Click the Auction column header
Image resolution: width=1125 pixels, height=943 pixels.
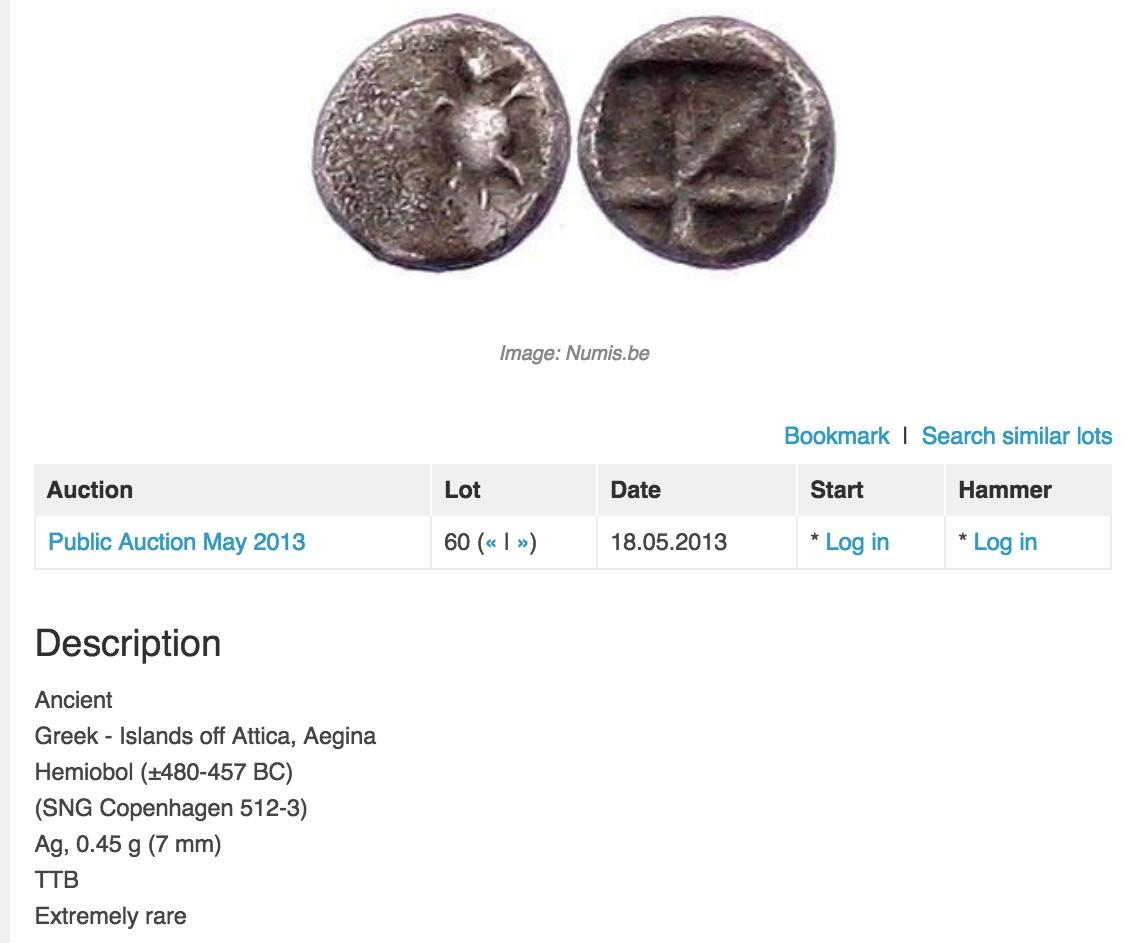click(90, 490)
